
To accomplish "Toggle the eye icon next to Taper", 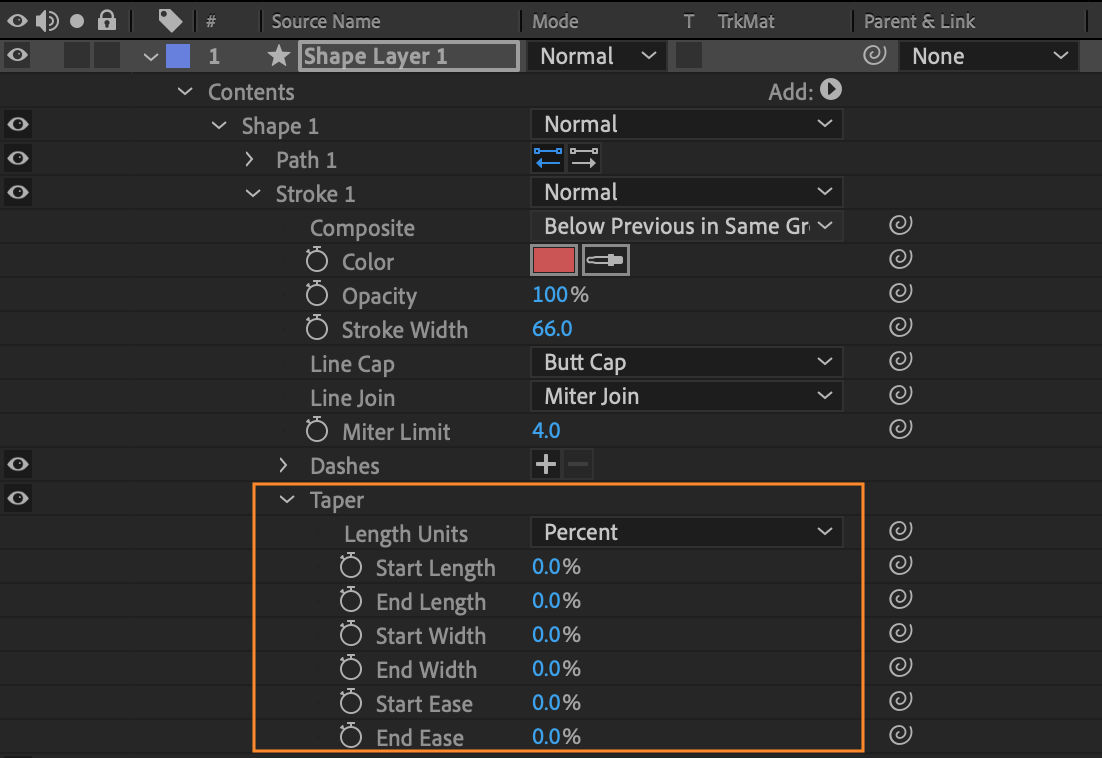I will tap(16, 498).
